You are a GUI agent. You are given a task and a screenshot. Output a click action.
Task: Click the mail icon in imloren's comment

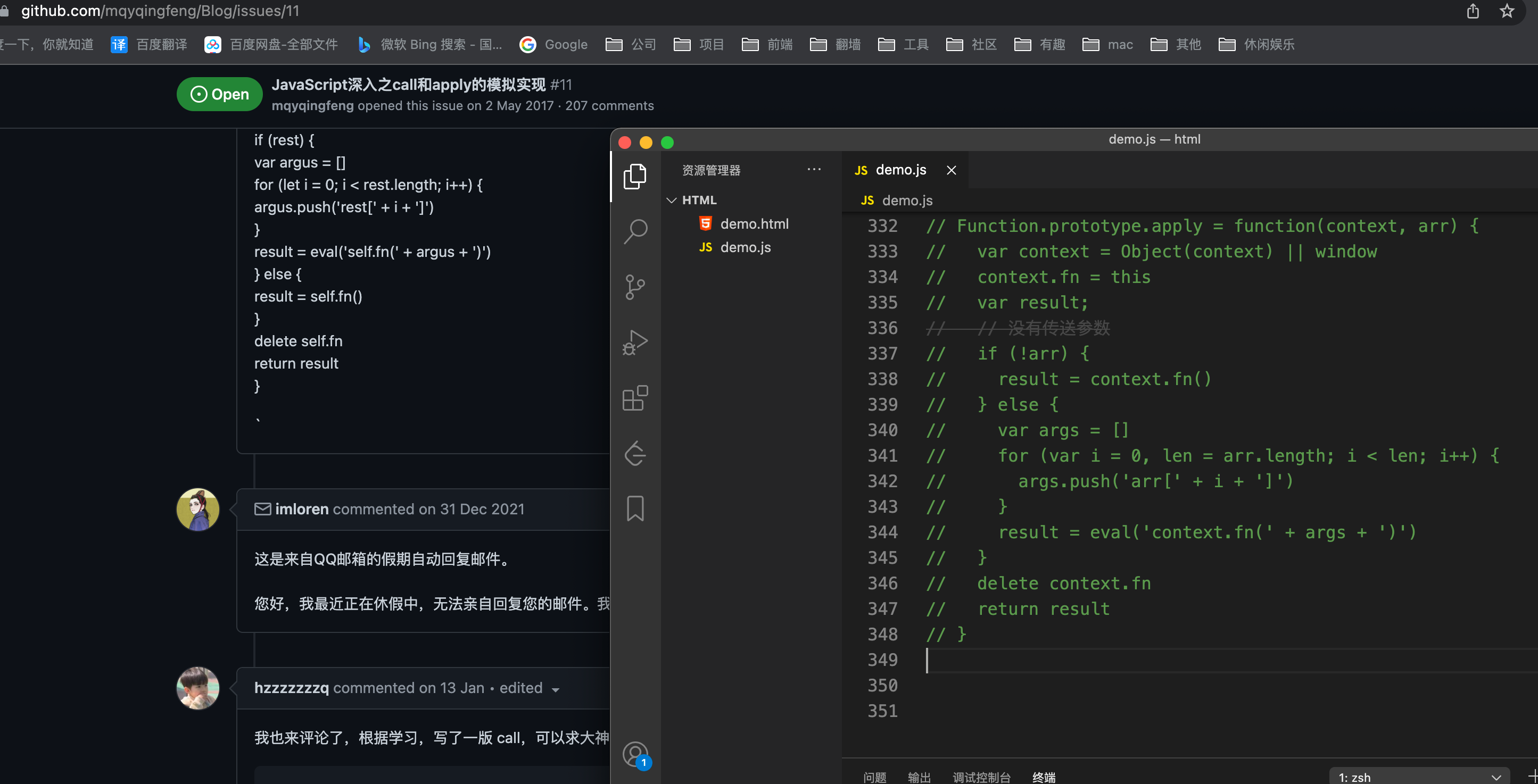pos(262,509)
